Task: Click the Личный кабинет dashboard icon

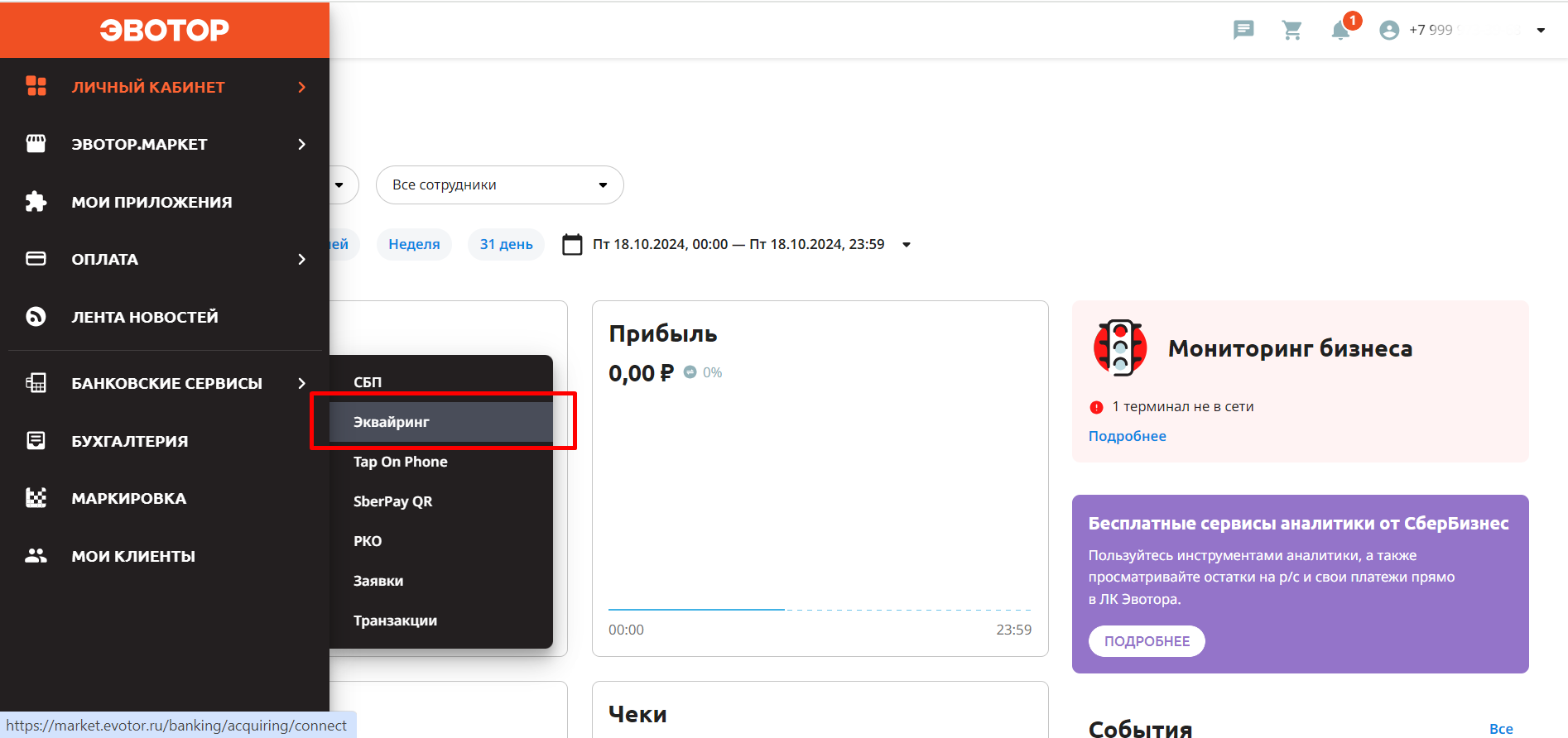Action: [x=36, y=86]
